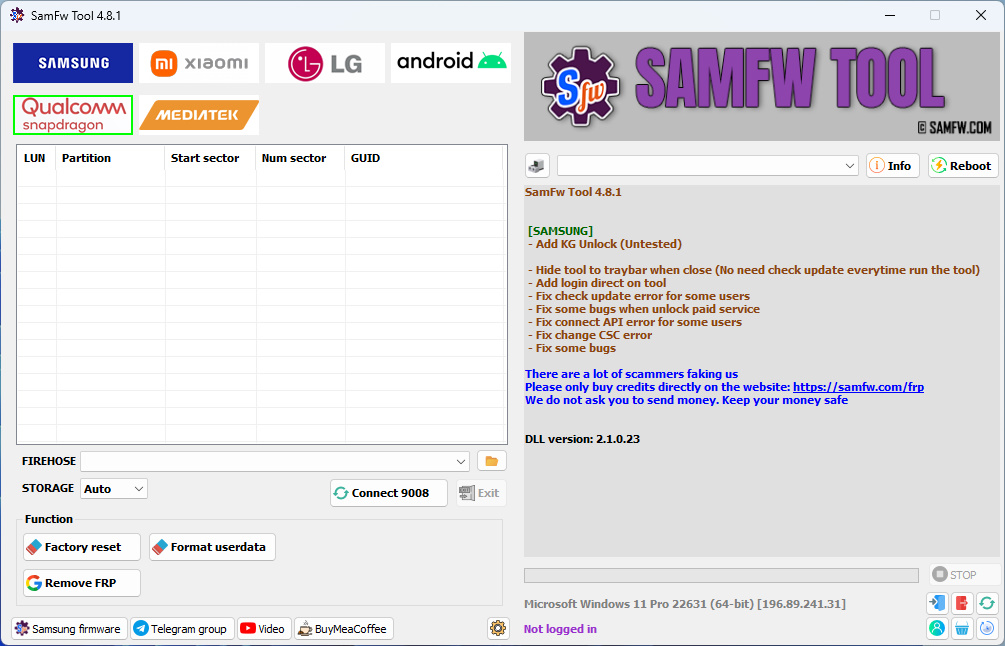
Task: Click the SAMFW TOOL banner image
Action: pyautogui.click(x=762, y=87)
